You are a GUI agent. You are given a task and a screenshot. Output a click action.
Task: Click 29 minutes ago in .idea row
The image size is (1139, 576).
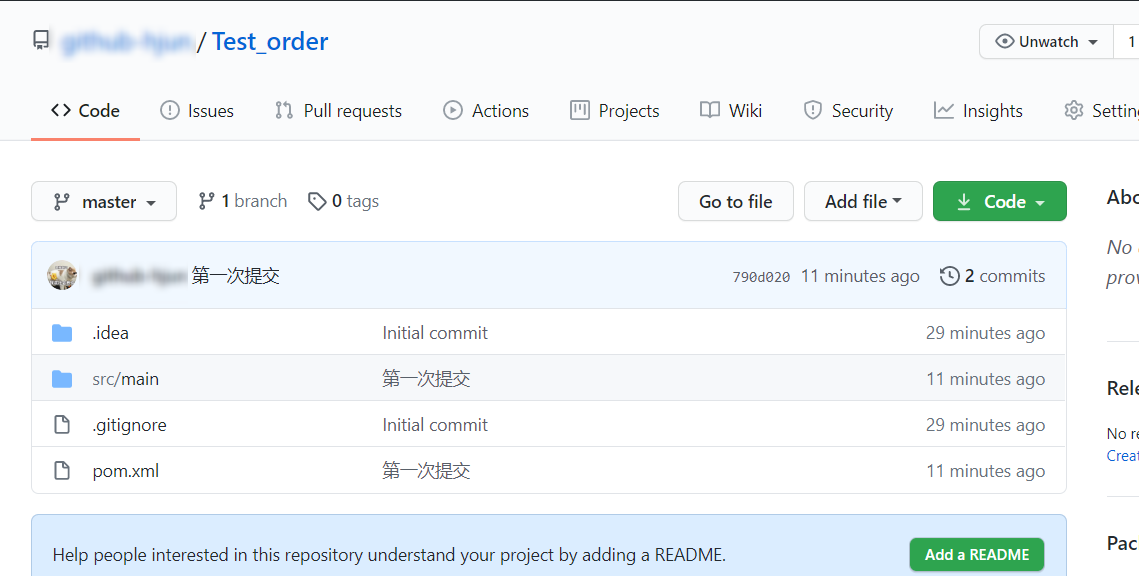[x=986, y=333]
